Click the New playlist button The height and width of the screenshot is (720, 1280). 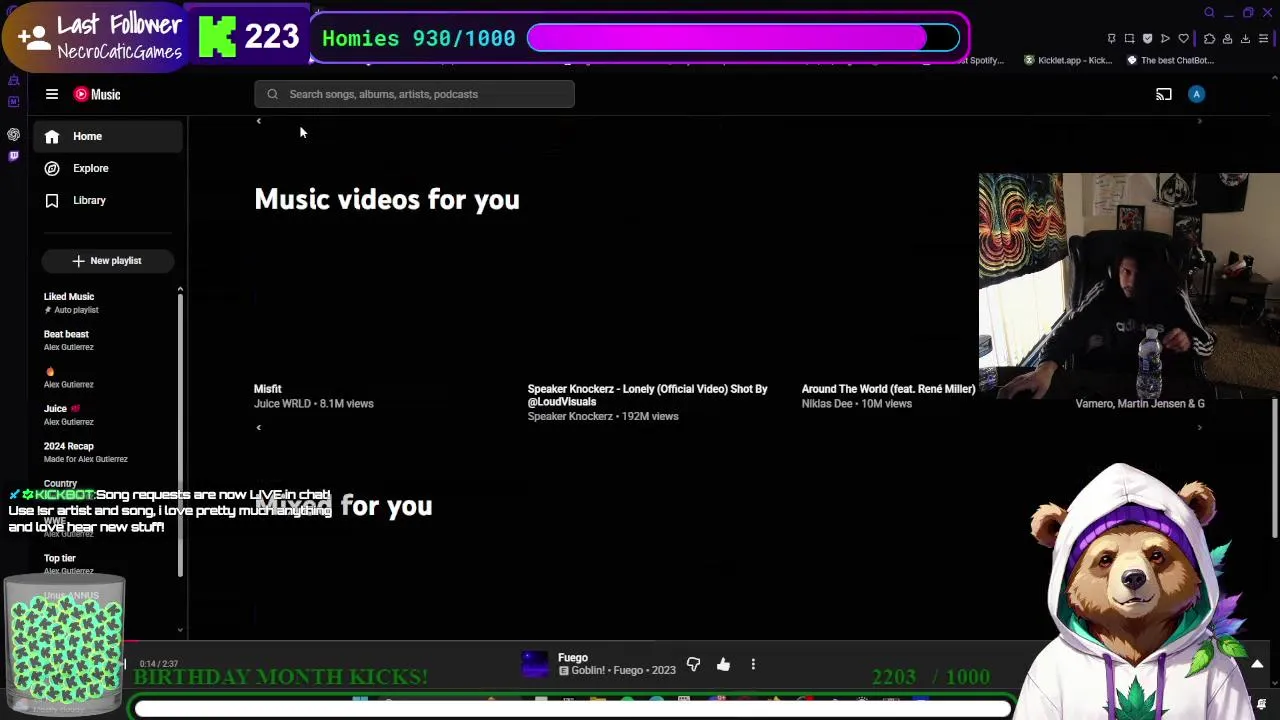(107, 261)
